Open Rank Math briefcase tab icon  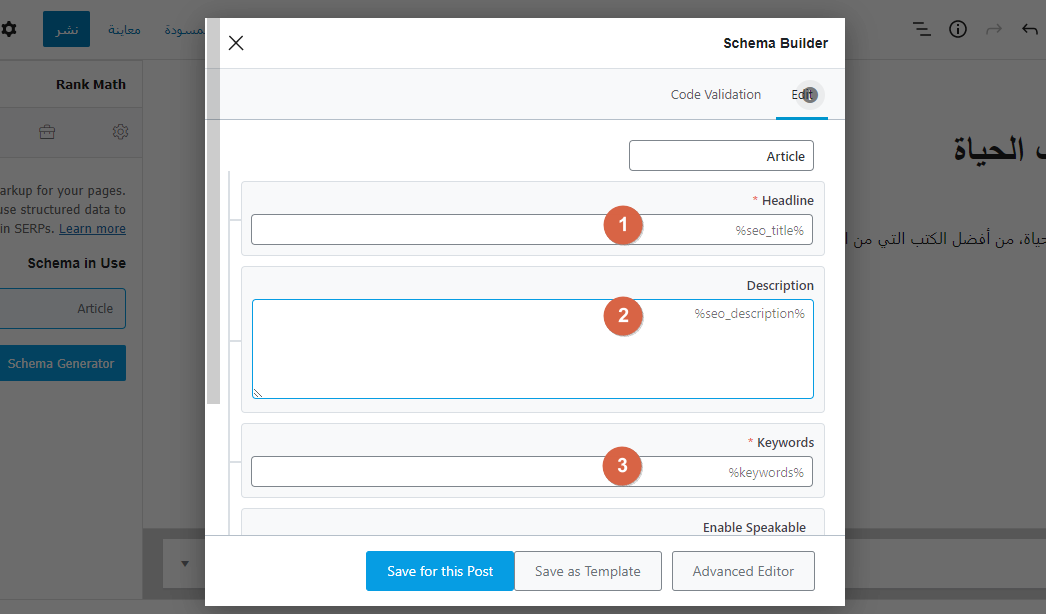pyautogui.click(x=47, y=132)
